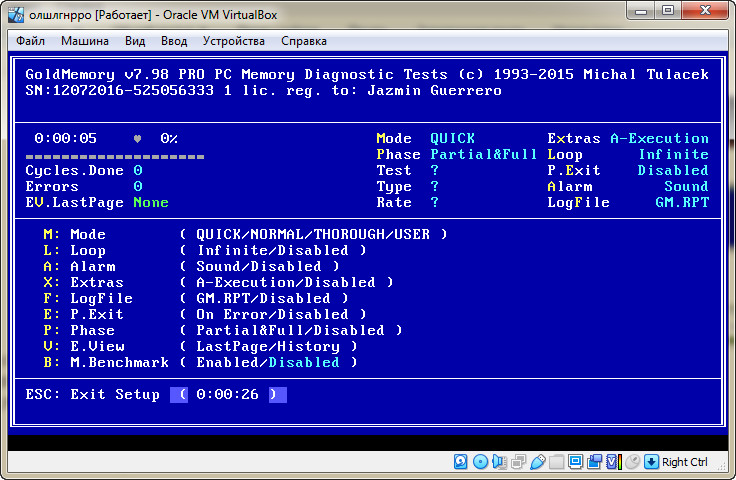
Task: Open the shared folders status icon
Action: pyautogui.click(x=556, y=462)
